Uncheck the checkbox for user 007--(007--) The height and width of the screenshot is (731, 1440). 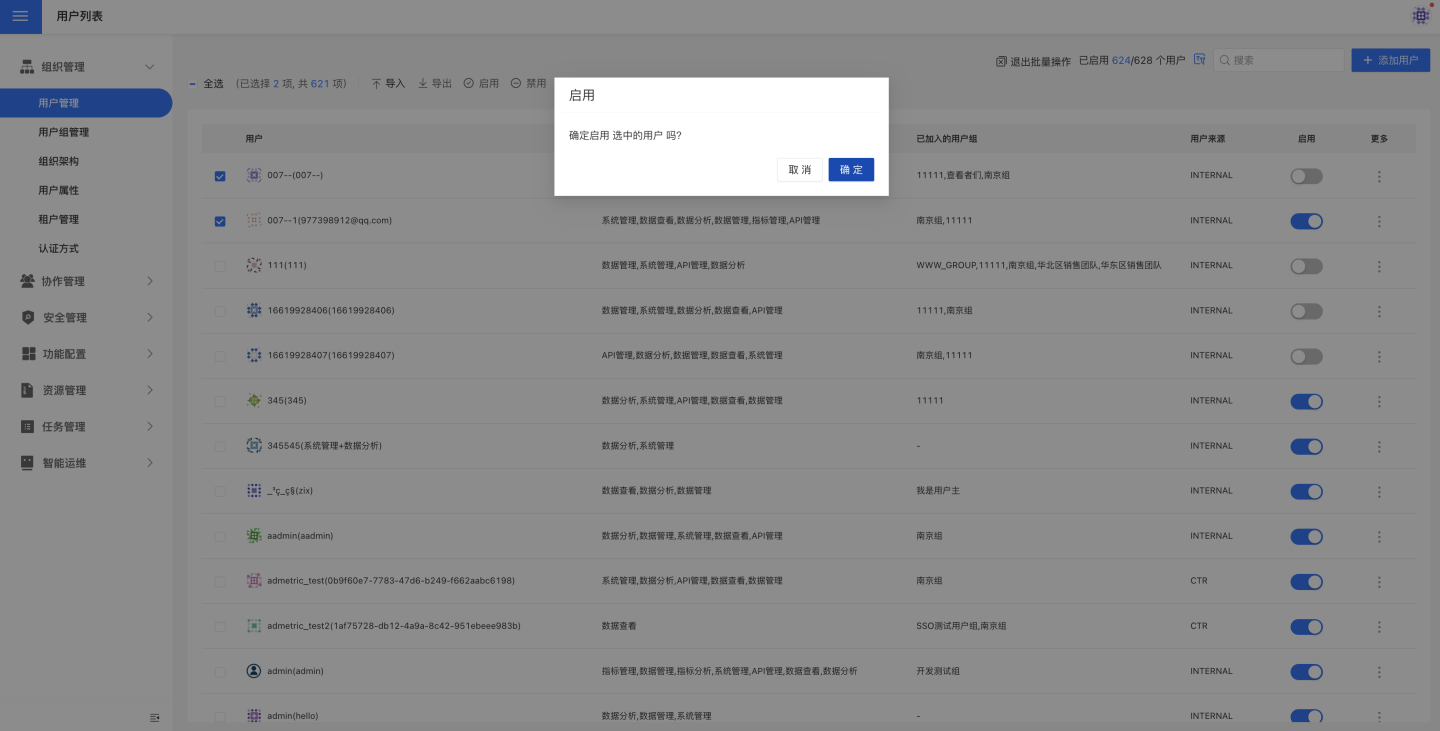pos(220,176)
